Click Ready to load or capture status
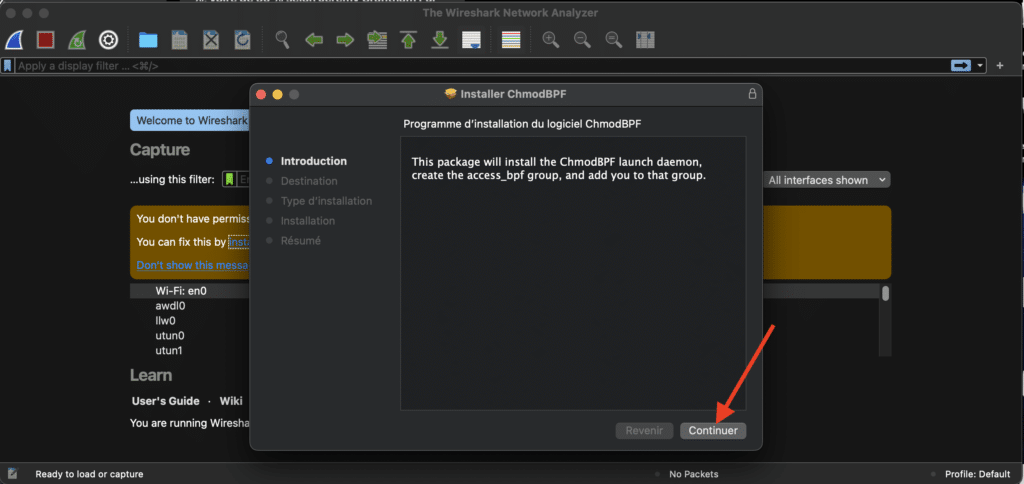This screenshot has height=484, width=1024. pyautogui.click(x=89, y=474)
